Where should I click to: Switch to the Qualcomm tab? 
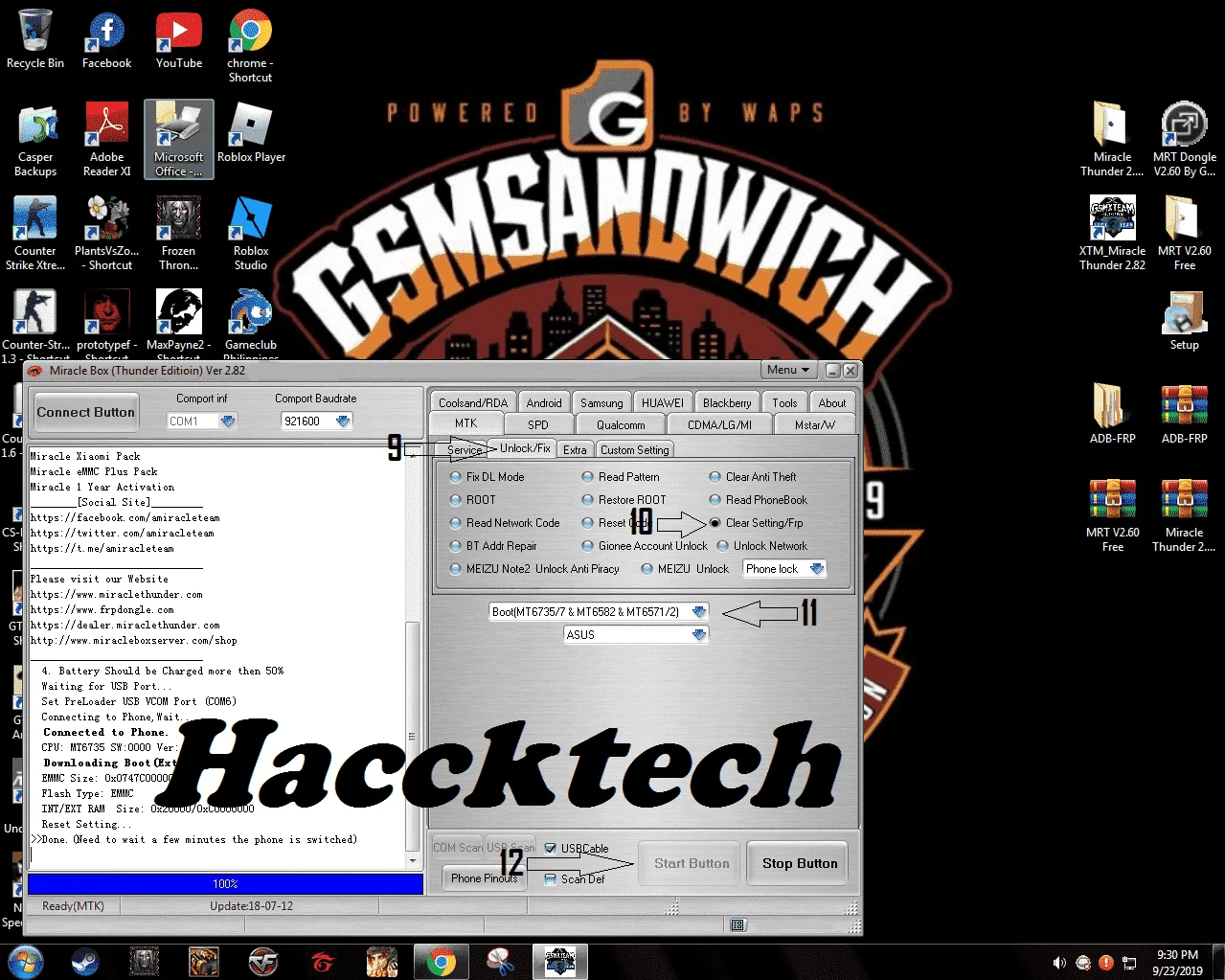[x=621, y=424]
